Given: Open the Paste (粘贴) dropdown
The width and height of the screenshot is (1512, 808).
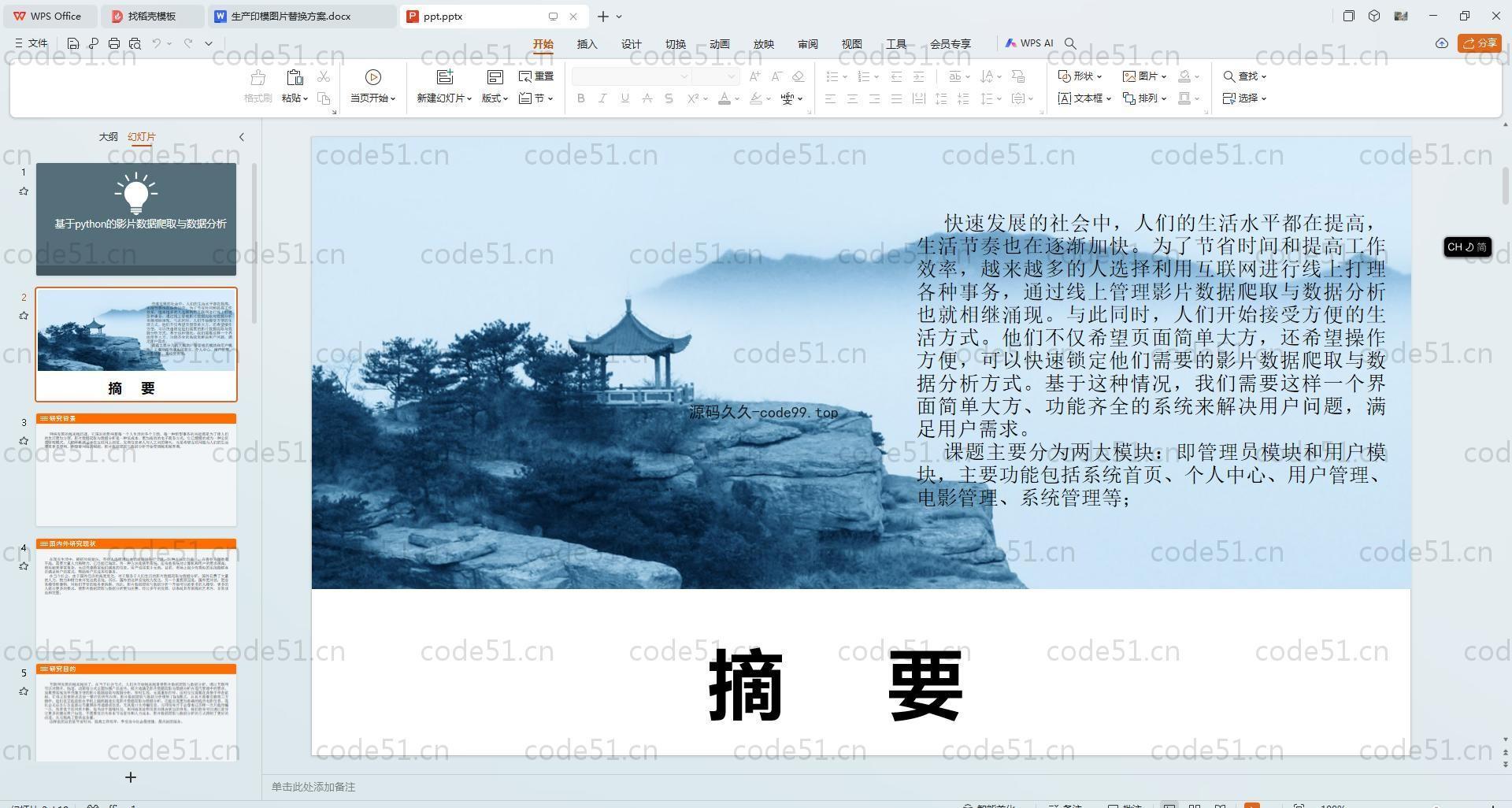Looking at the screenshot, I should pyautogui.click(x=295, y=98).
